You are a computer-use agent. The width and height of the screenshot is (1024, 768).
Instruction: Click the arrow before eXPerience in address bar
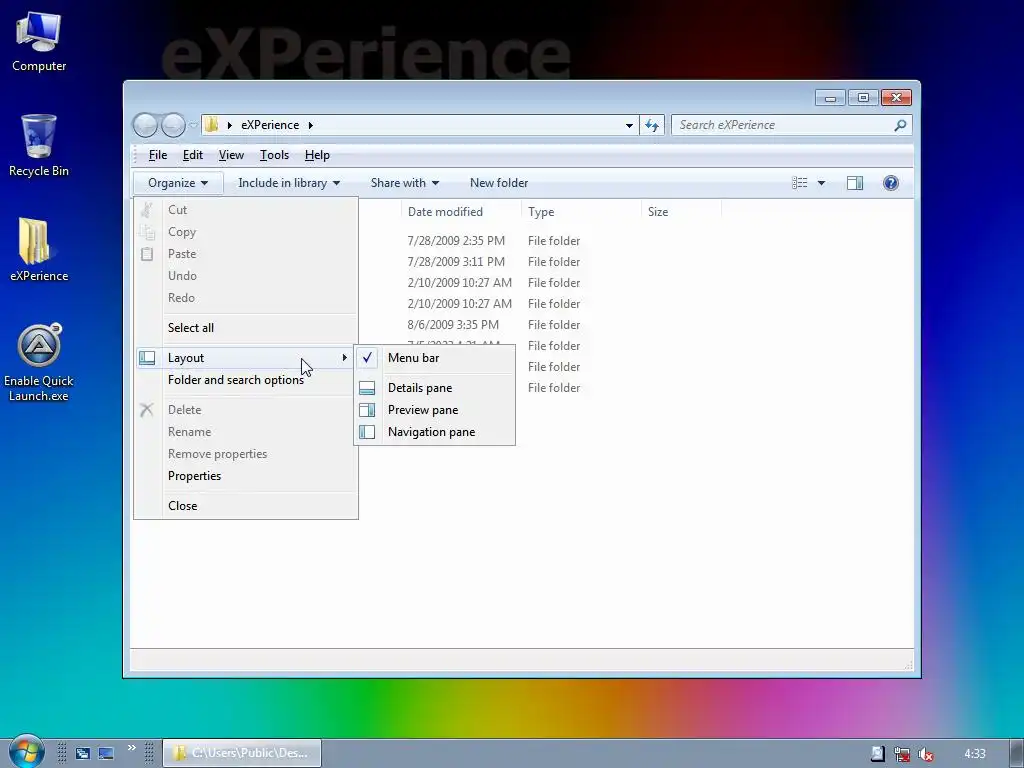230,125
